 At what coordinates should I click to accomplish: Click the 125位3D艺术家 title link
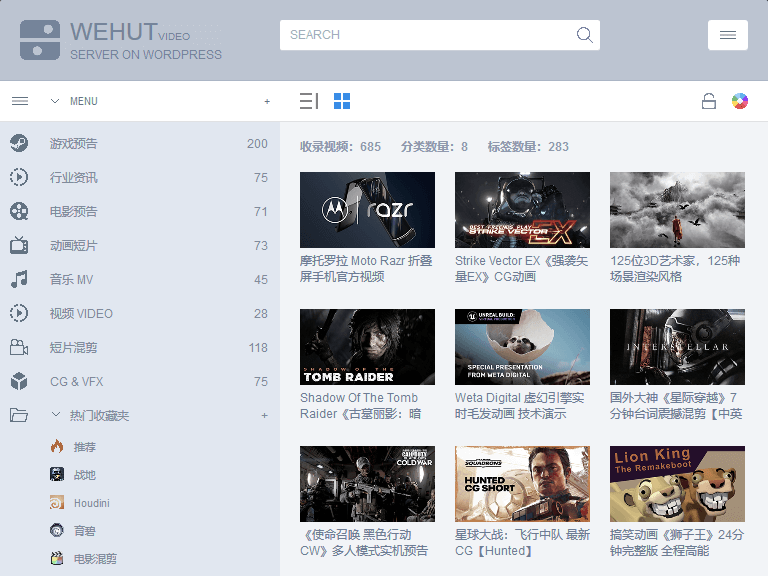(x=675, y=268)
